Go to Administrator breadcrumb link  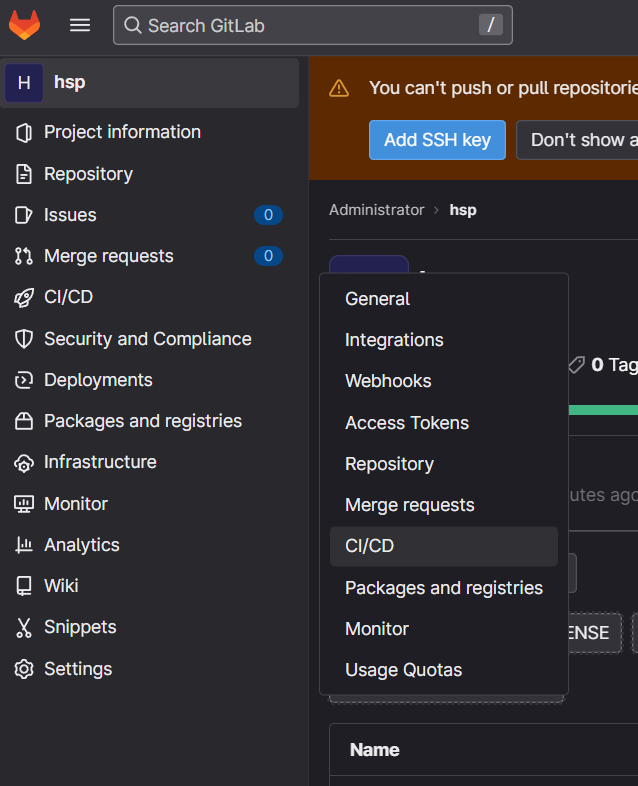[x=376, y=210]
